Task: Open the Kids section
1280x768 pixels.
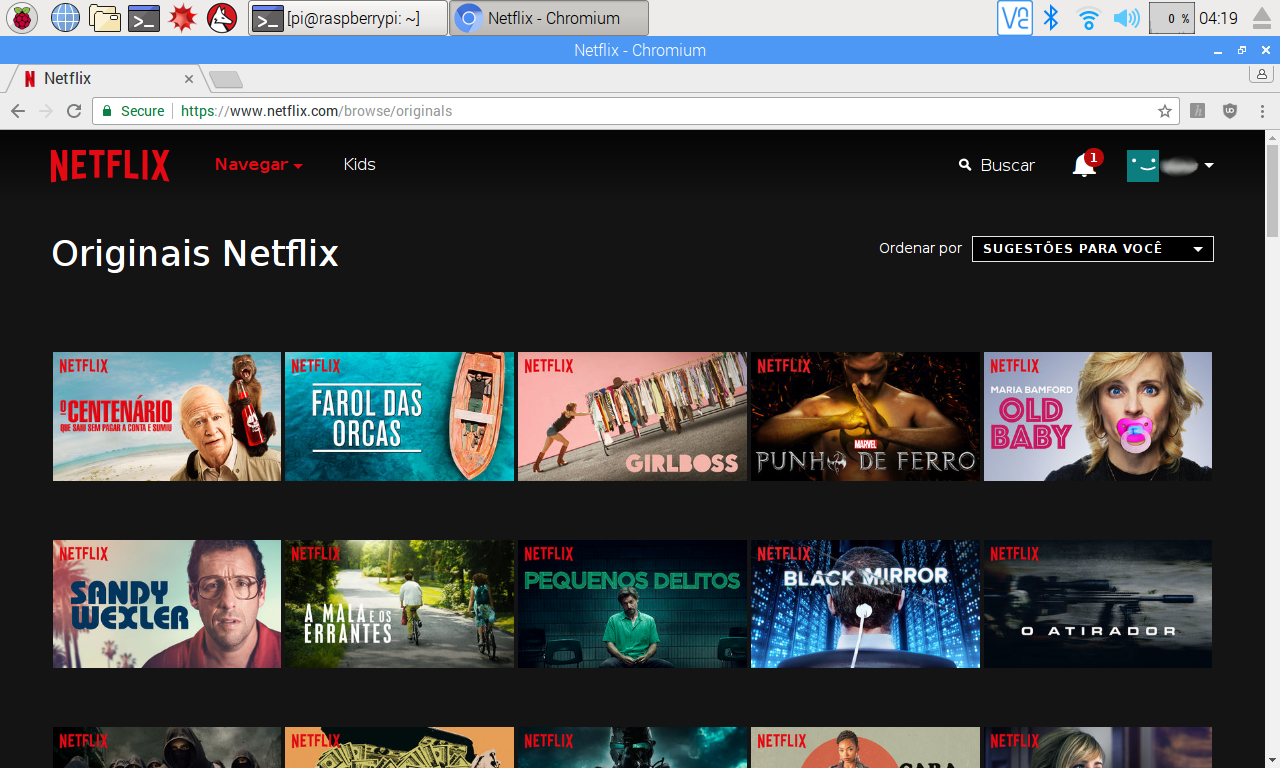Action: click(360, 165)
